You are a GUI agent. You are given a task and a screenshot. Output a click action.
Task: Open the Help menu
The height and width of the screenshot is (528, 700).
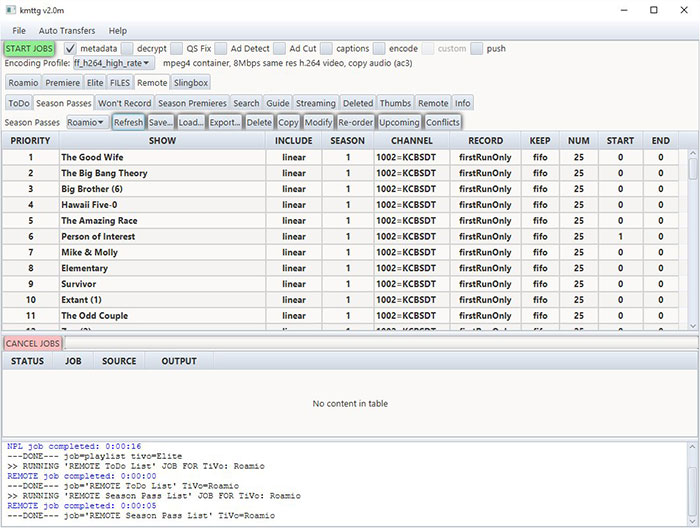118,31
